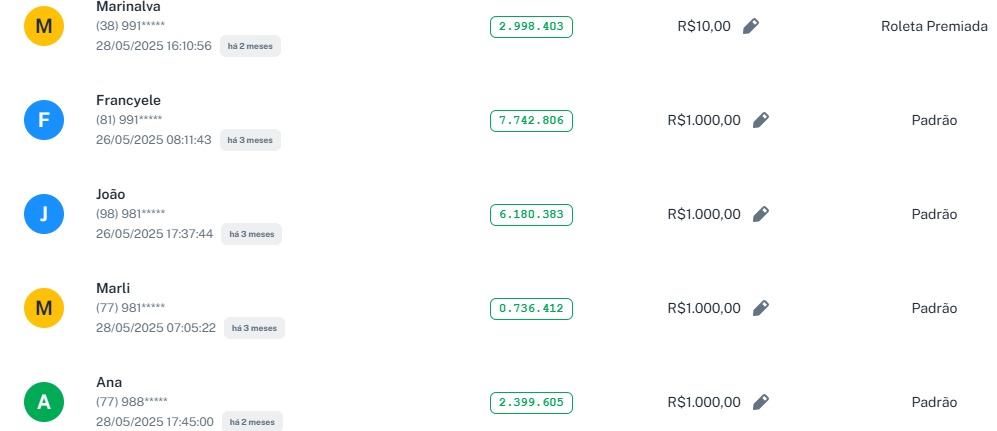Edit Ana's R$1.000,00 value with pencil icon
997x431 pixels.
click(760, 402)
